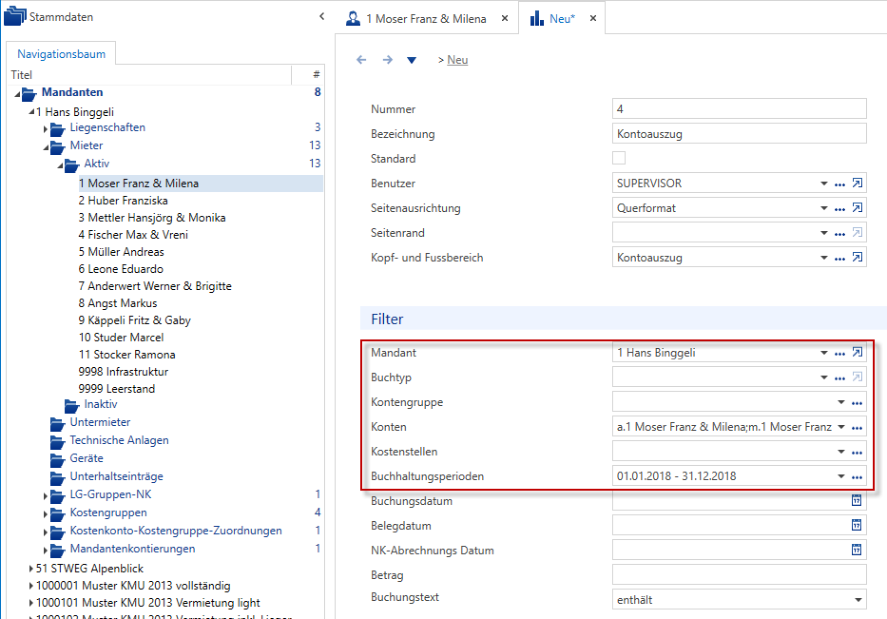Screen dimensions: 887x619
Task: Open the Mandant record link icon
Action: [858, 353]
